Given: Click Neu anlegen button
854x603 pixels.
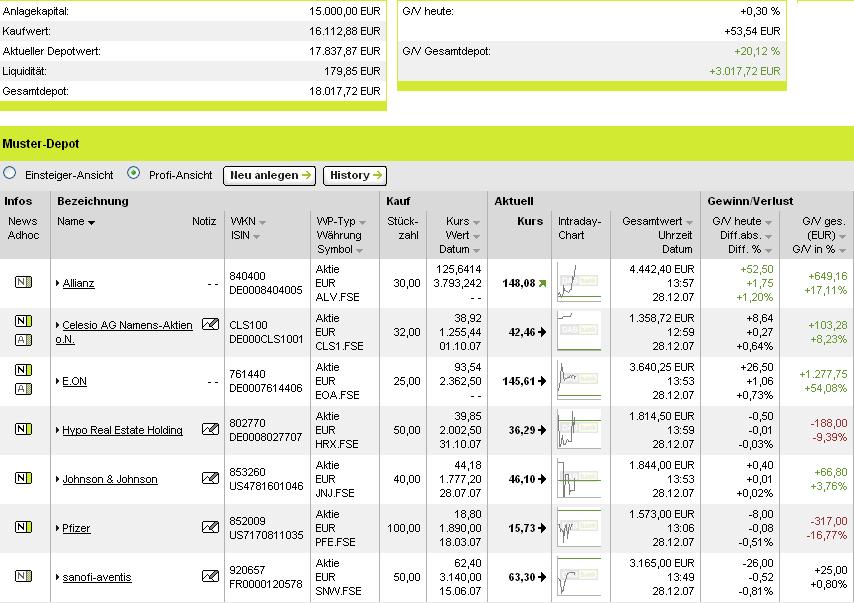Looking at the screenshot, I should (x=270, y=175).
